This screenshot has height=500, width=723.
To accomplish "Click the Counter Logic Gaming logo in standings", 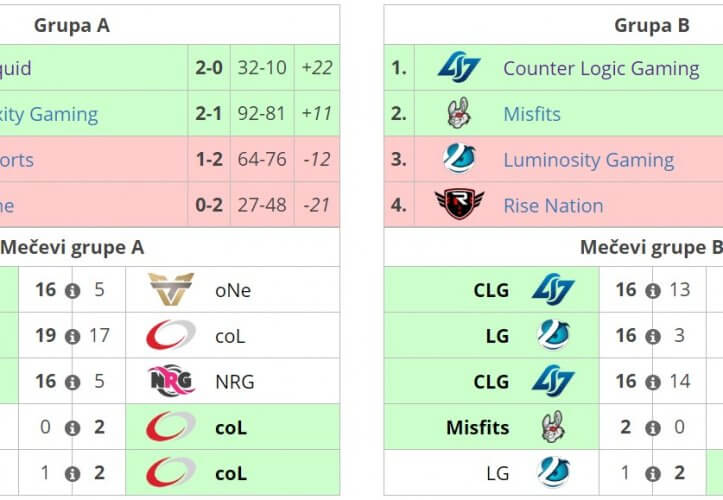I will (459, 68).
